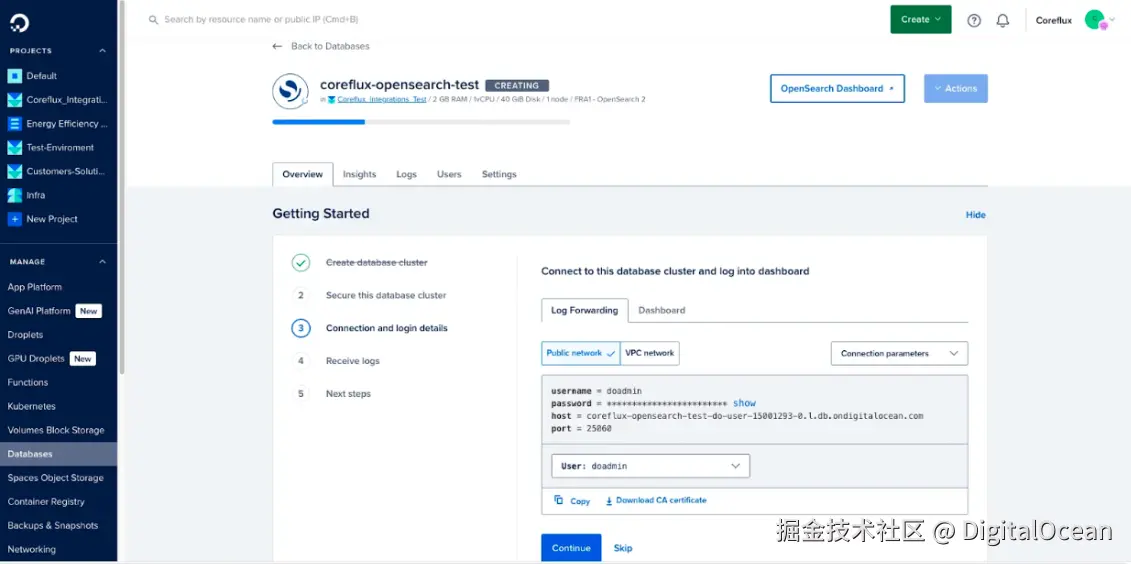Open Databases in the sidebar
Viewport: 1131px width, 564px height.
pyautogui.click(x=58, y=454)
